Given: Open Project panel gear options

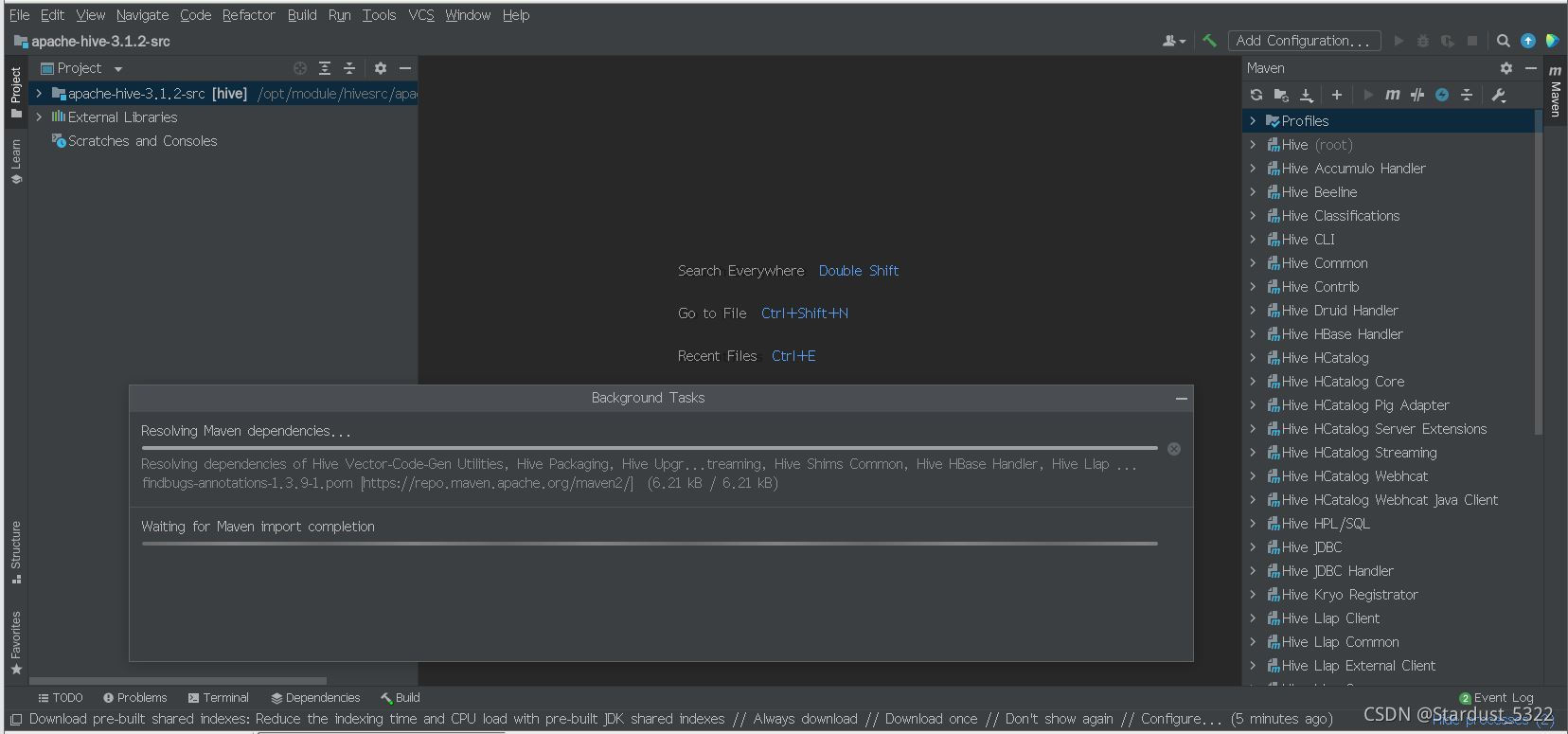Looking at the screenshot, I should 381,68.
